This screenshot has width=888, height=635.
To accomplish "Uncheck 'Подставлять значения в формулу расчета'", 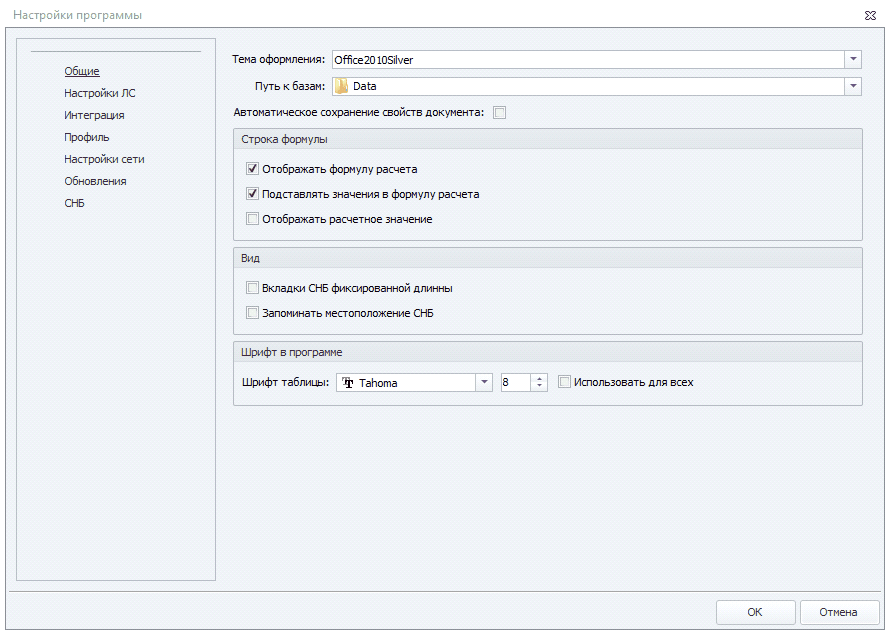I will (253, 194).
